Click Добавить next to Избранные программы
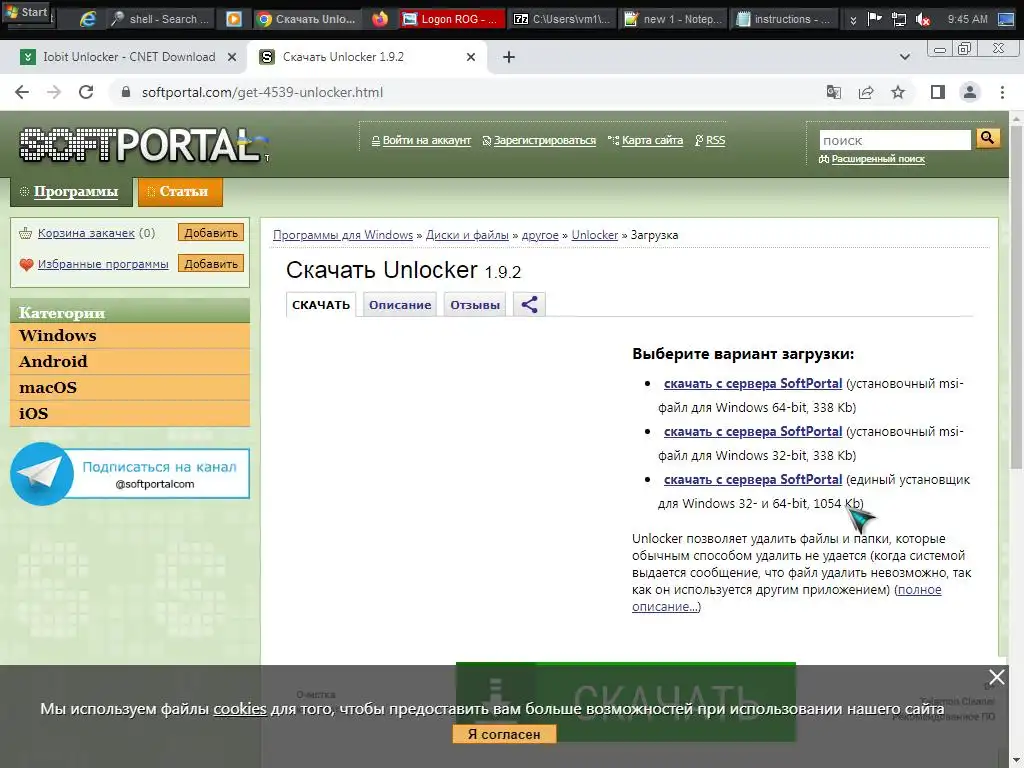Viewport: 1024px width, 768px height. 211,264
